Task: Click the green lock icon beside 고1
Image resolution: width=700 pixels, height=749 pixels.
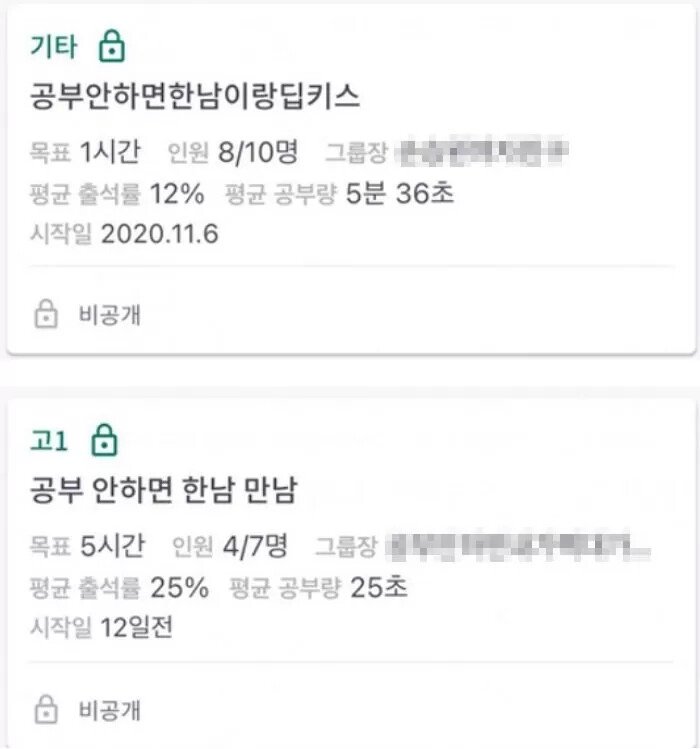Action: (x=104, y=439)
